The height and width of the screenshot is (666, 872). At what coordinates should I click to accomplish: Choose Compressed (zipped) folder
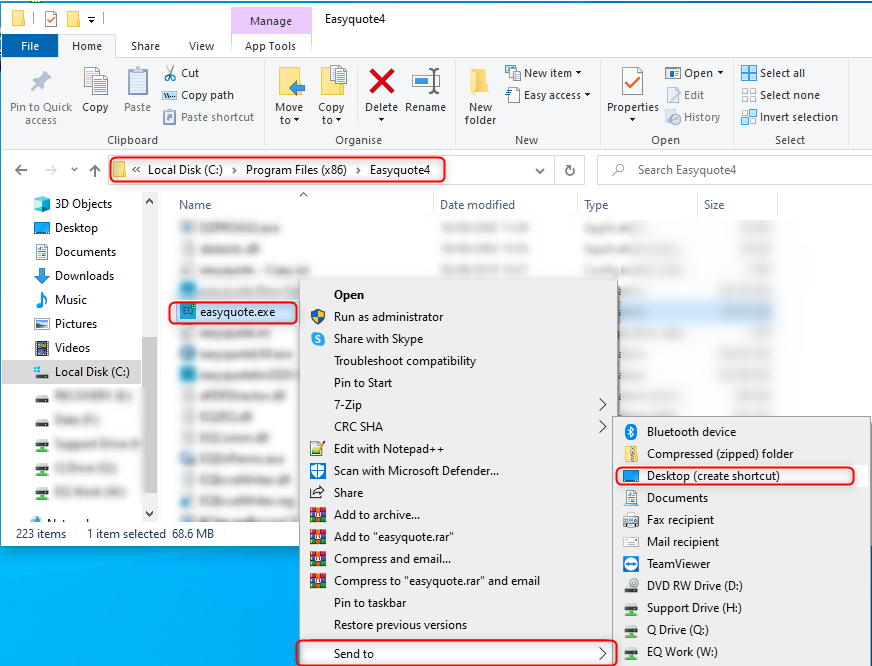[720, 454]
